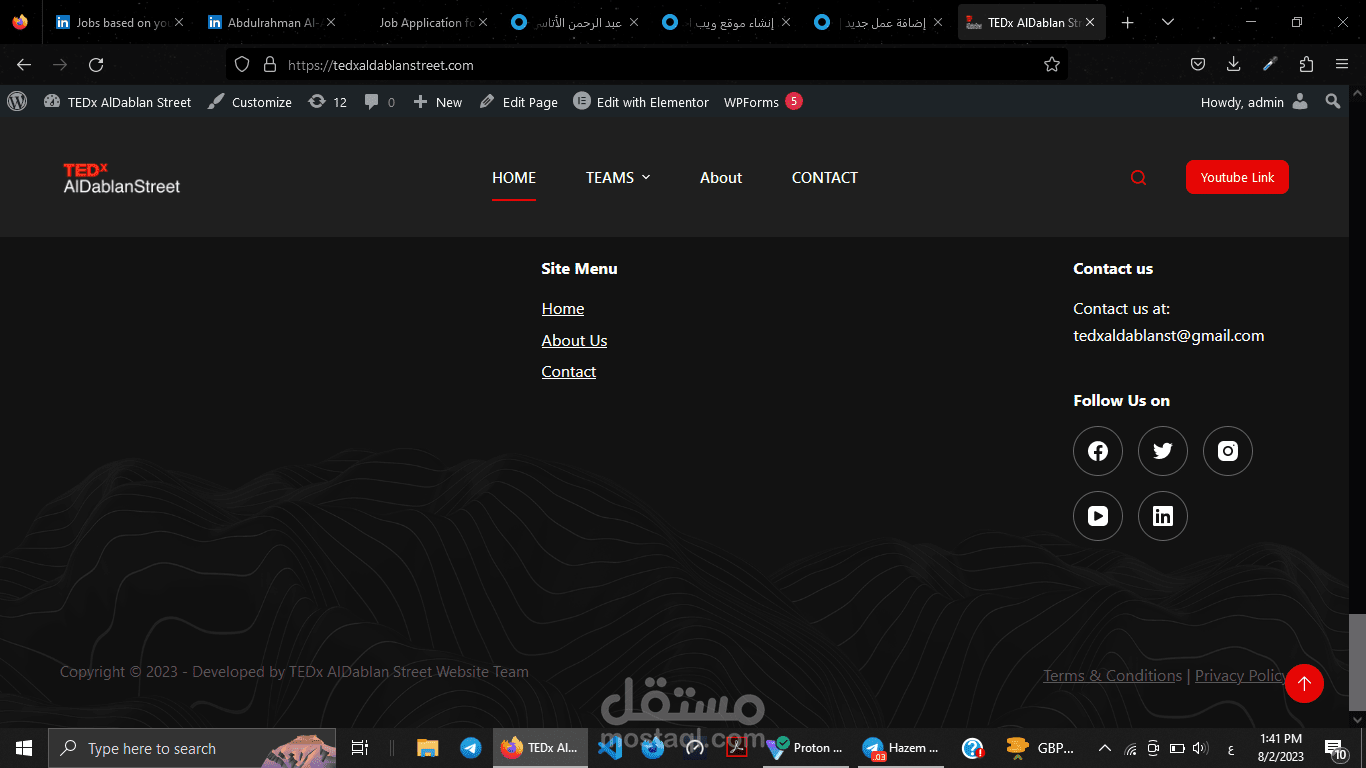Image resolution: width=1366 pixels, height=768 pixels.
Task: Click Edit with Elementor
Action: point(641,102)
